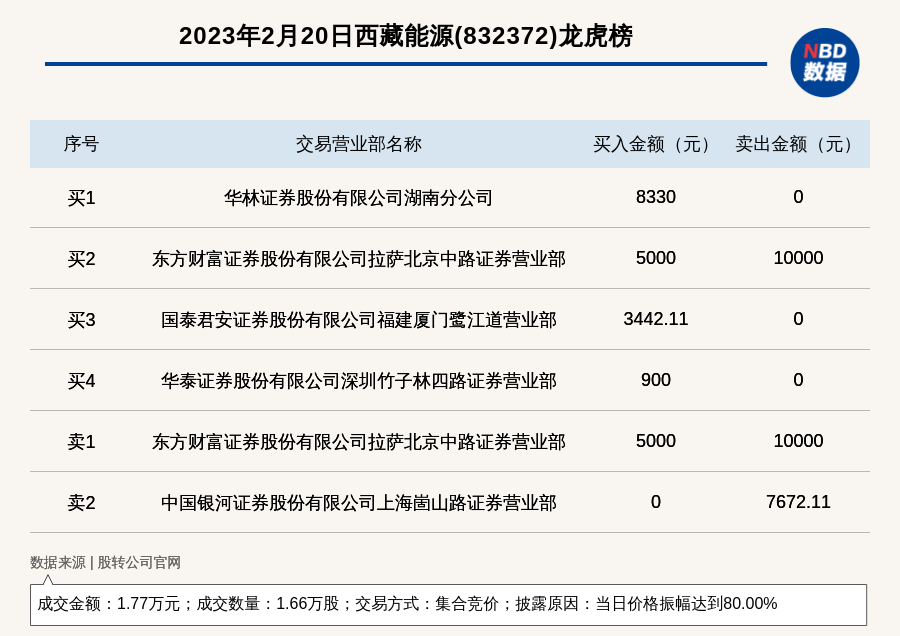Click the 序号 column header

pyautogui.click(x=81, y=144)
